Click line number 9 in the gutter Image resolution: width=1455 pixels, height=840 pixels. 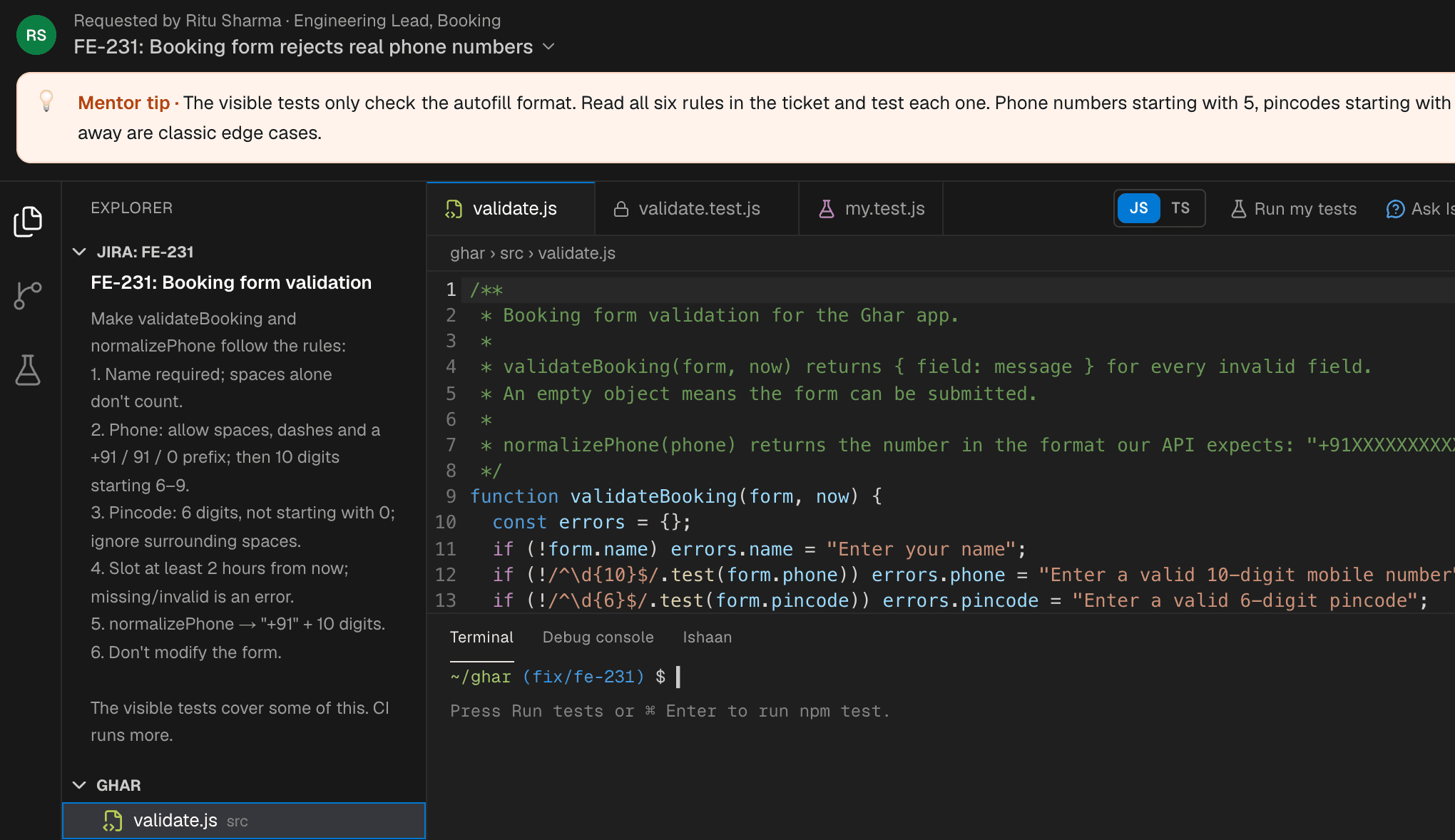point(451,496)
